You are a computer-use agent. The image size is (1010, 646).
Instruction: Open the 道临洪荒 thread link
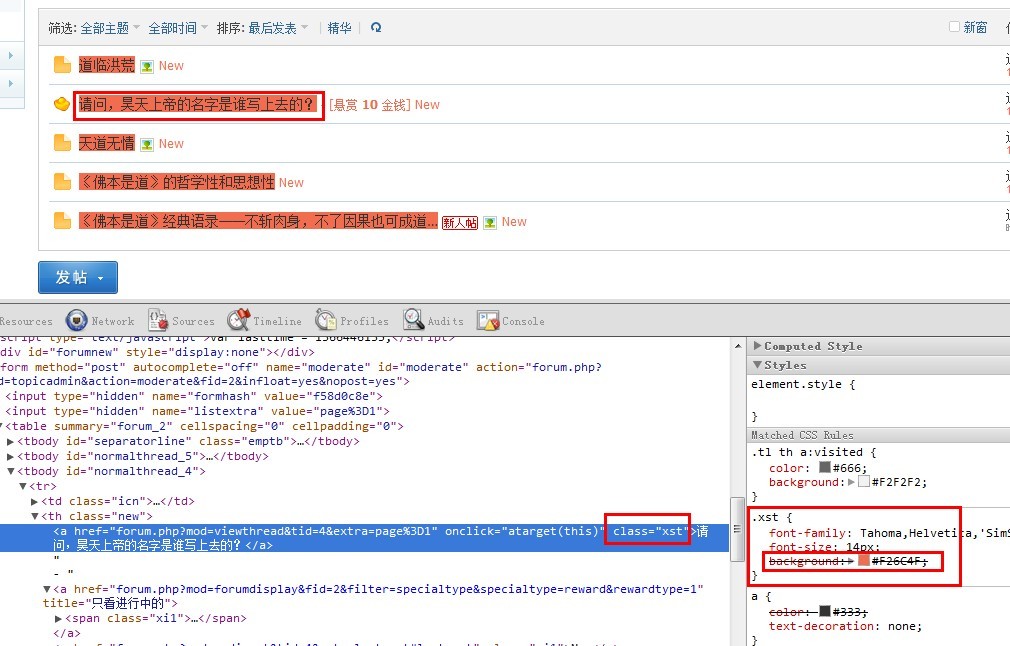pos(106,65)
